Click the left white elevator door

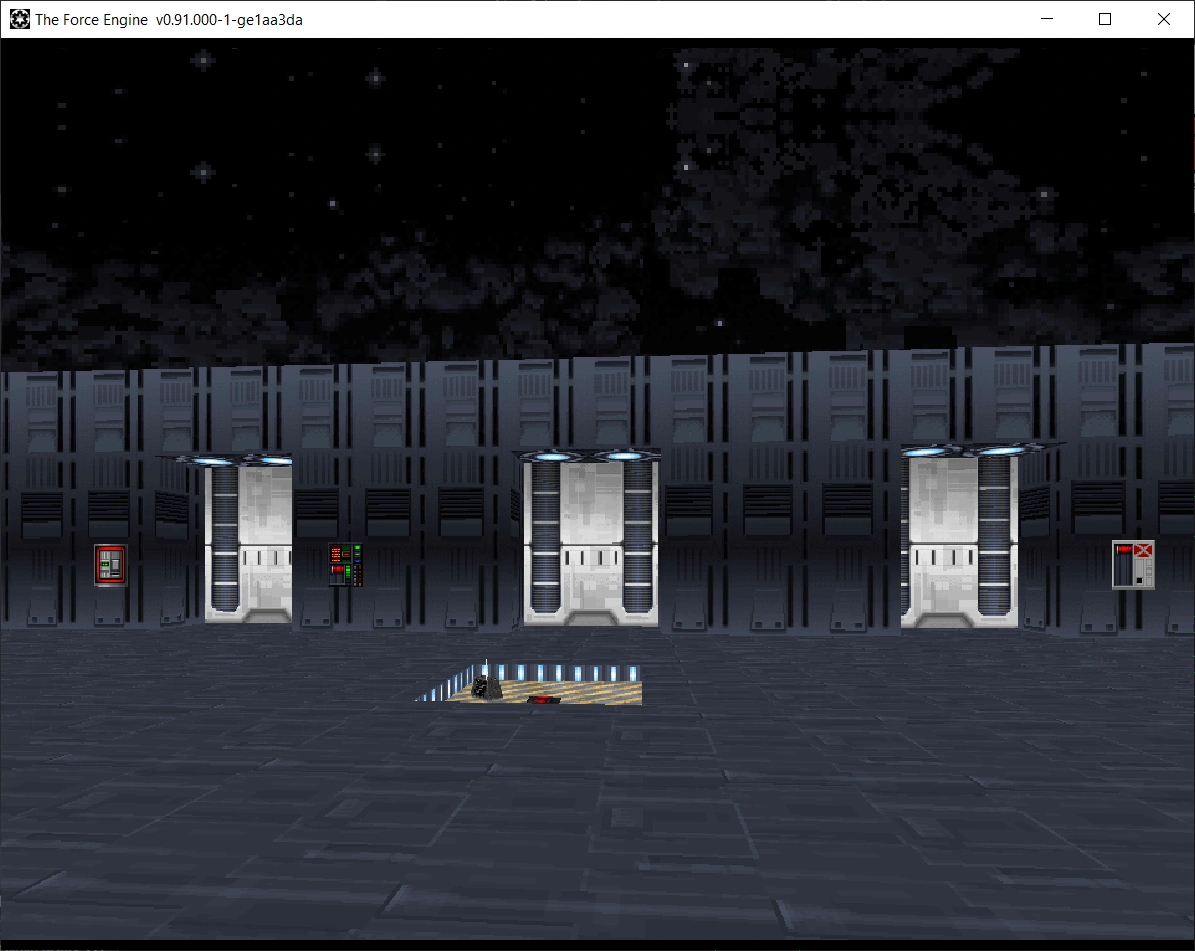coord(248,543)
